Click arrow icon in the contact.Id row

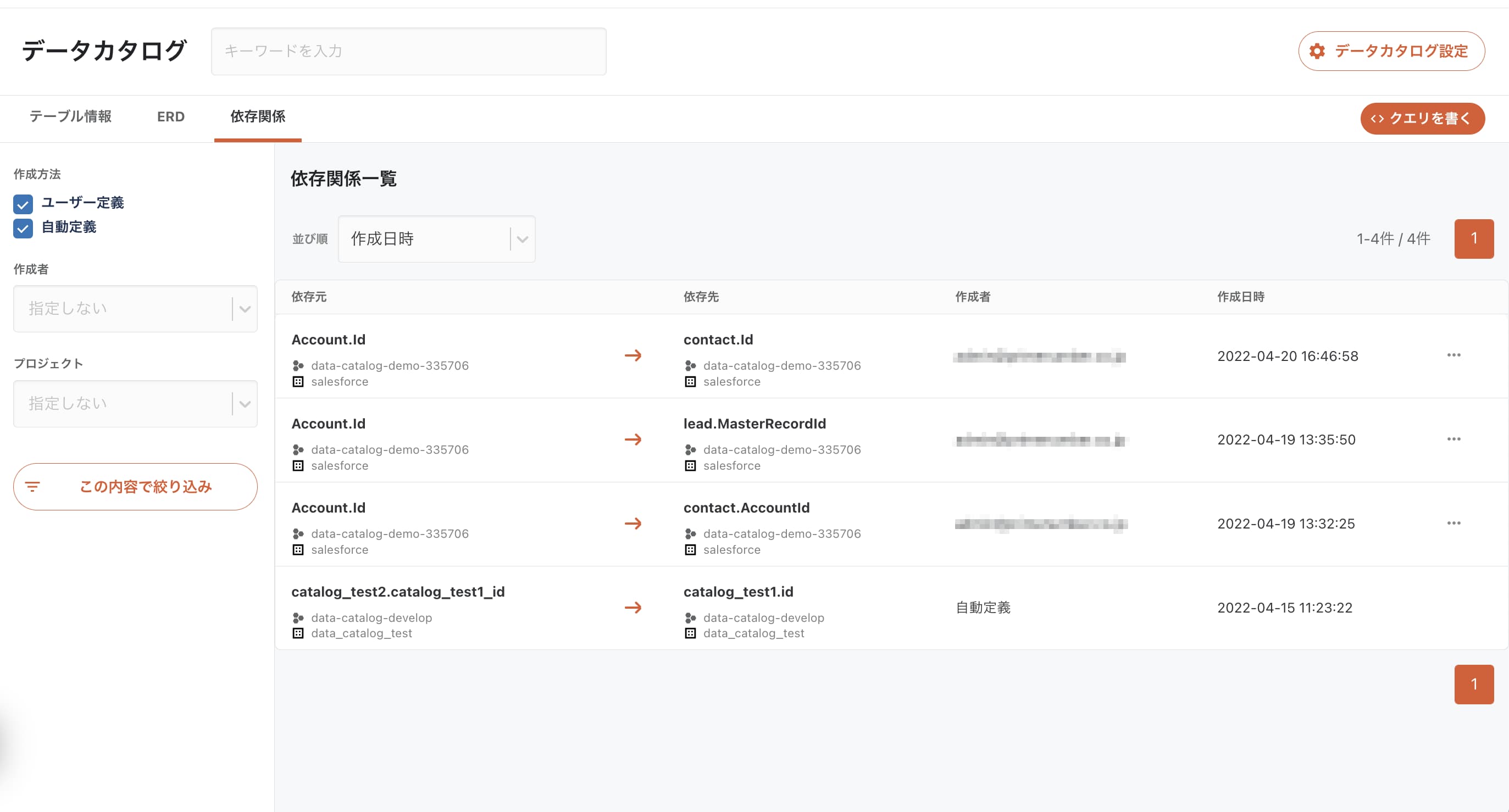pyautogui.click(x=633, y=355)
